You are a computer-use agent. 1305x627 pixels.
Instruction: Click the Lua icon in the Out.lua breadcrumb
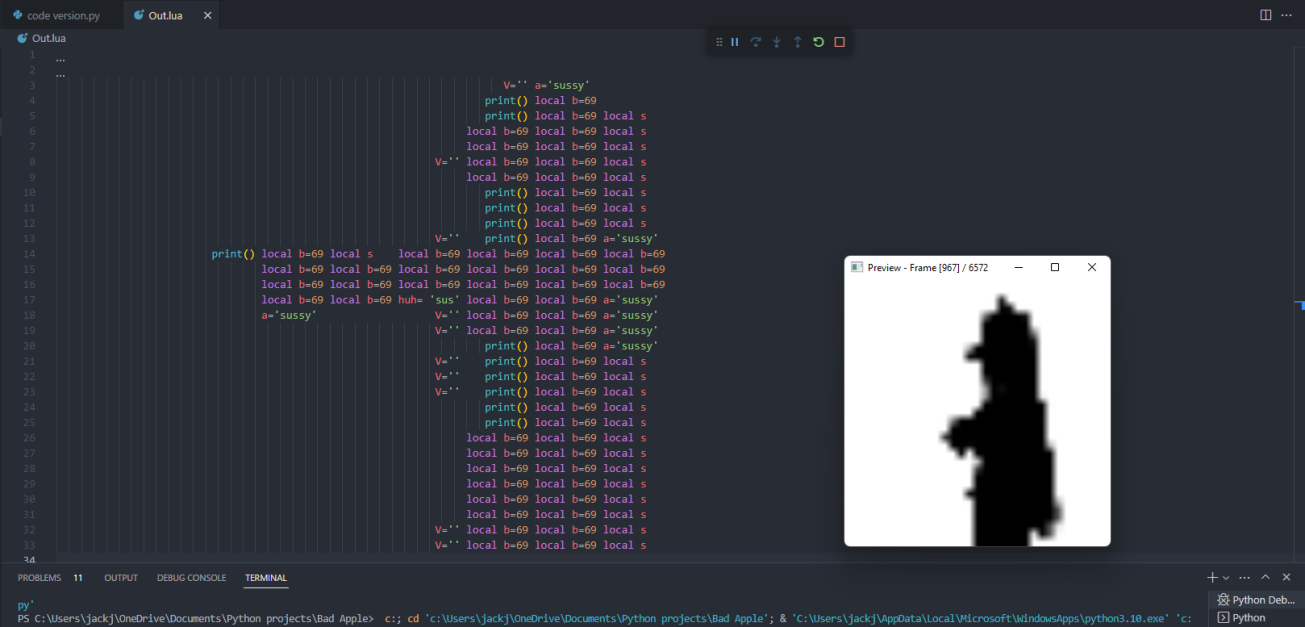click(x=22, y=38)
